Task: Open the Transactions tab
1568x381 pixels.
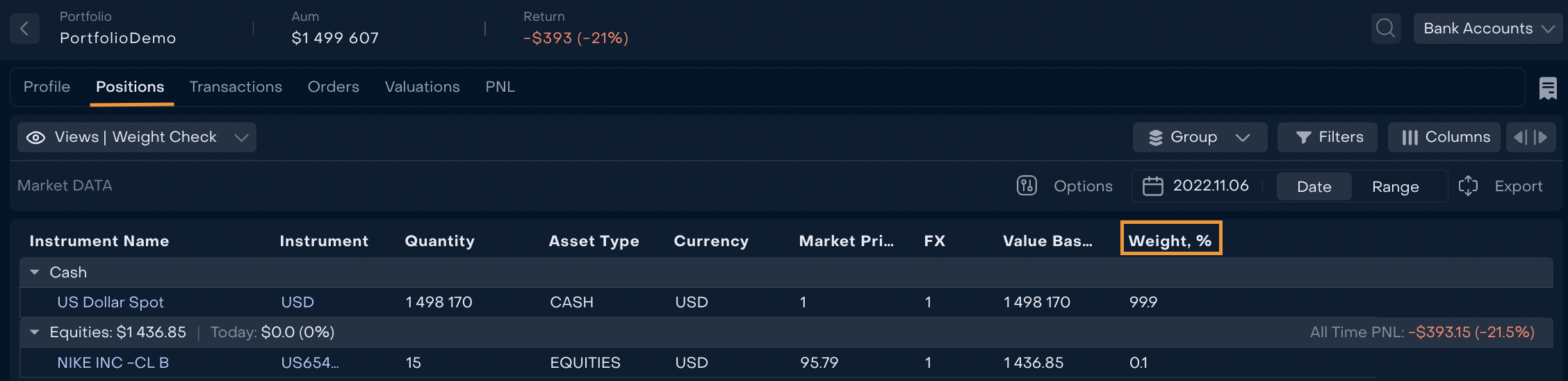Action: click(236, 87)
